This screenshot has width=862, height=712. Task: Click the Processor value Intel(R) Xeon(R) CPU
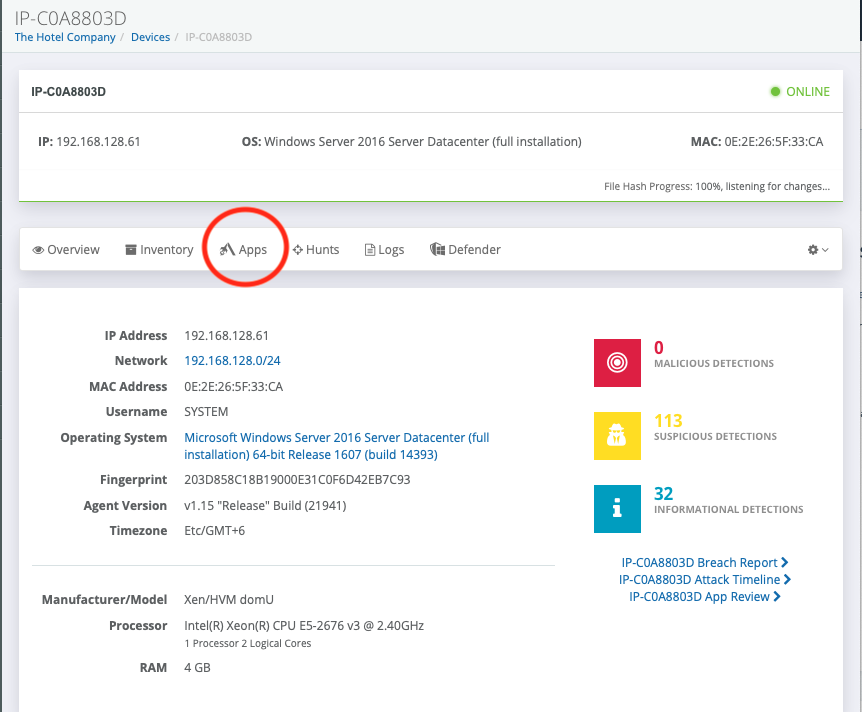click(x=304, y=626)
